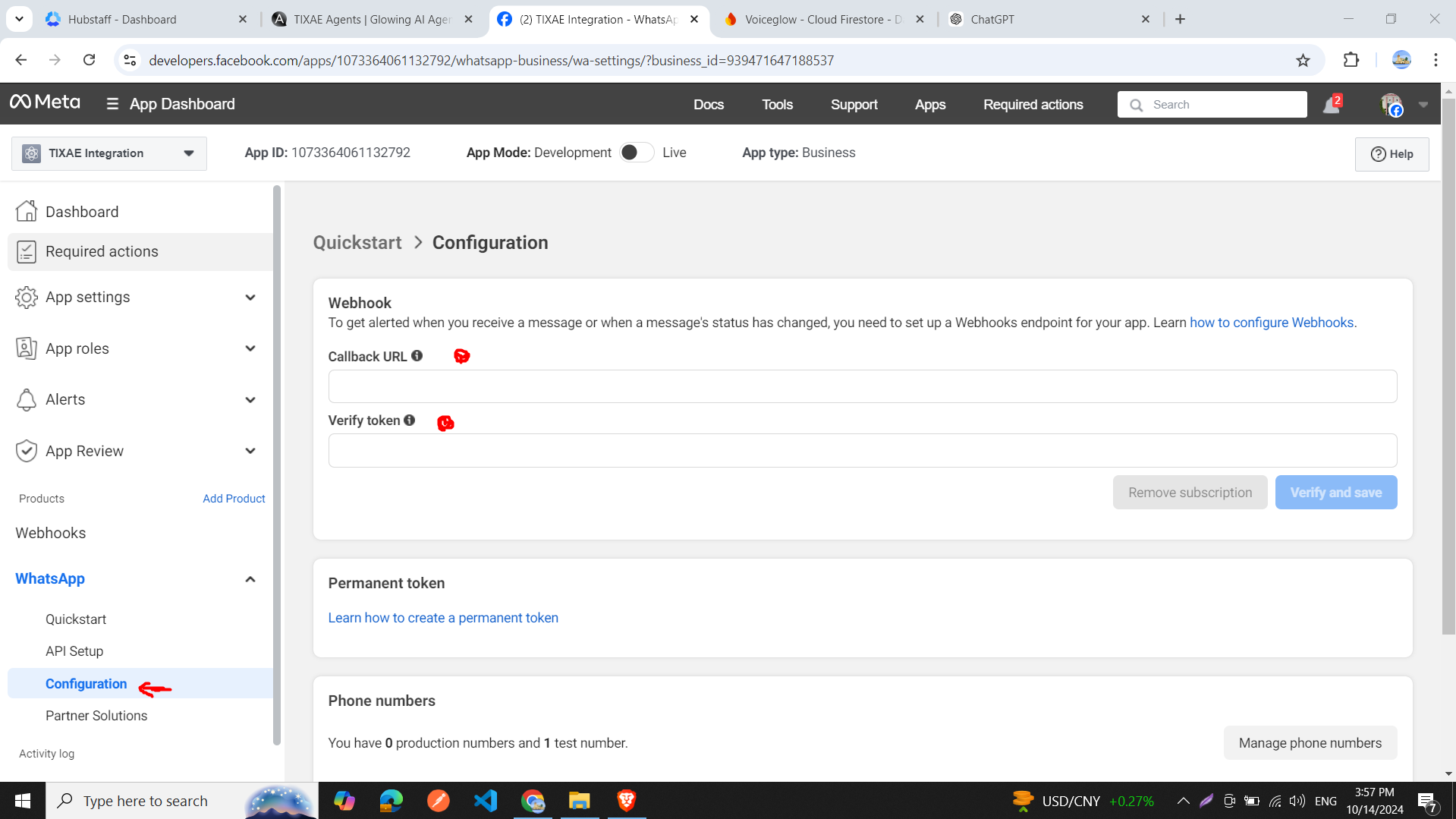Open the Support menu
1456x819 pixels.
[854, 105]
